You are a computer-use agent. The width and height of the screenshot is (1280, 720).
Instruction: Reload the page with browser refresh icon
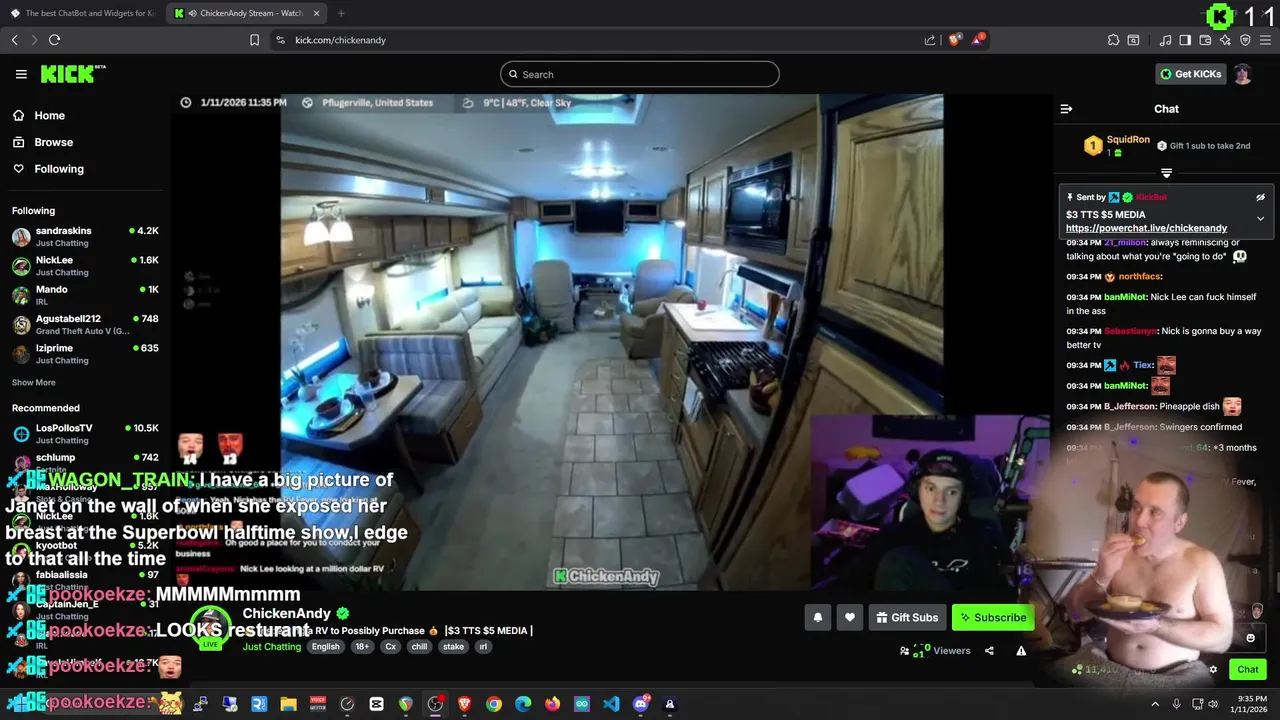[x=54, y=40]
